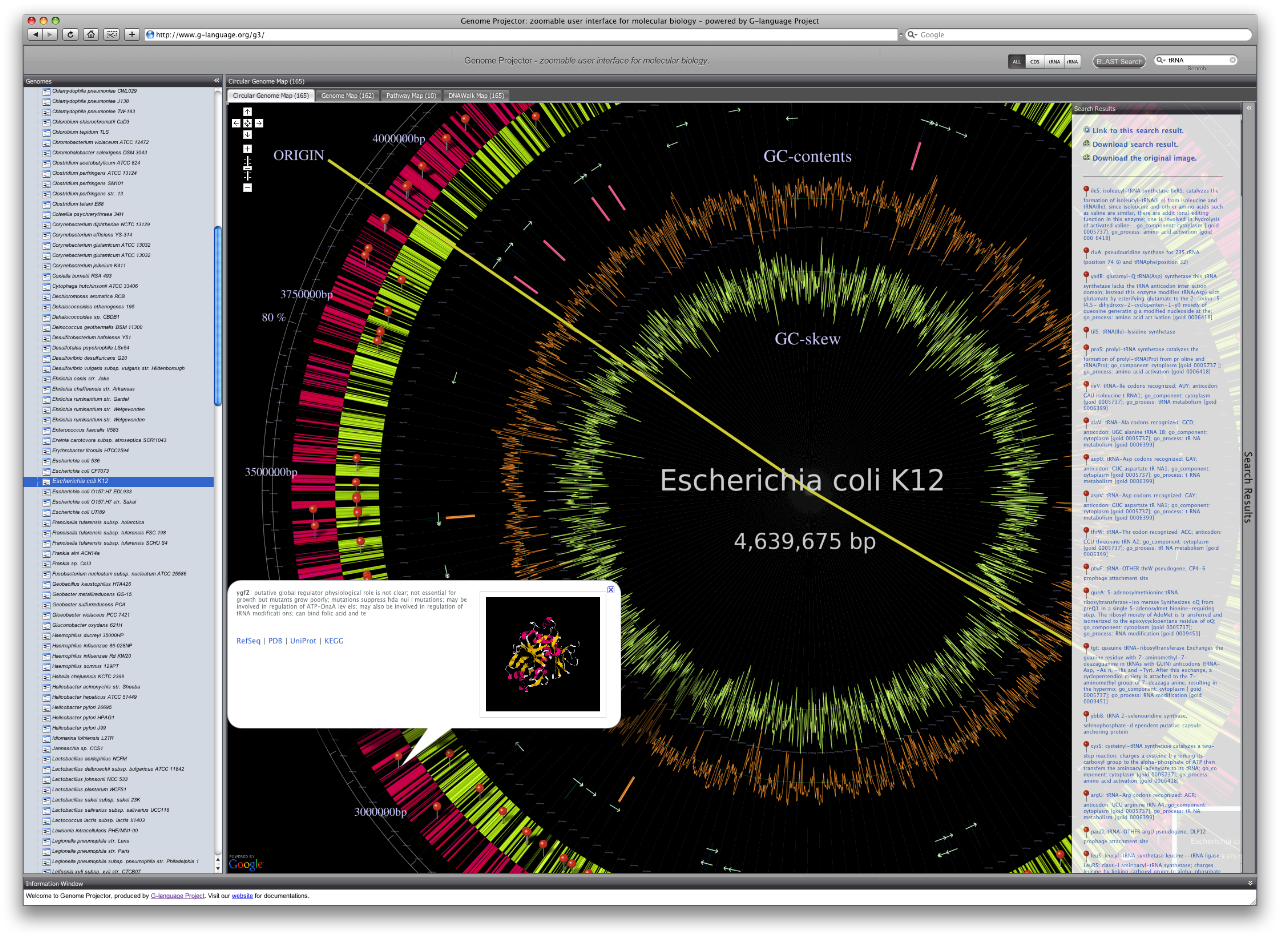Switch to the Pathway Map tab
Screen dimensions: 1280x937
tap(410, 96)
